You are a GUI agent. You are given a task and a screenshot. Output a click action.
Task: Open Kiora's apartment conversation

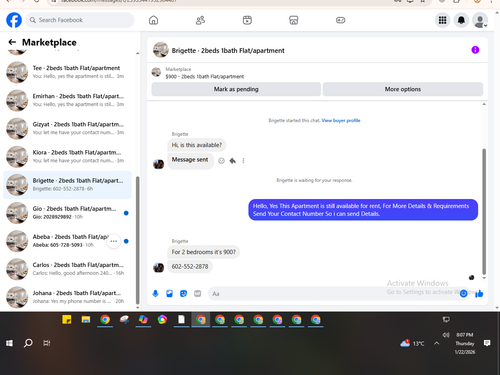point(67,156)
